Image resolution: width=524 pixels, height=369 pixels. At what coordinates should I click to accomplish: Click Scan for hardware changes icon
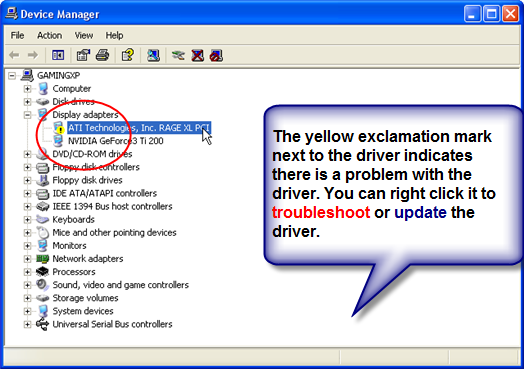click(x=153, y=55)
